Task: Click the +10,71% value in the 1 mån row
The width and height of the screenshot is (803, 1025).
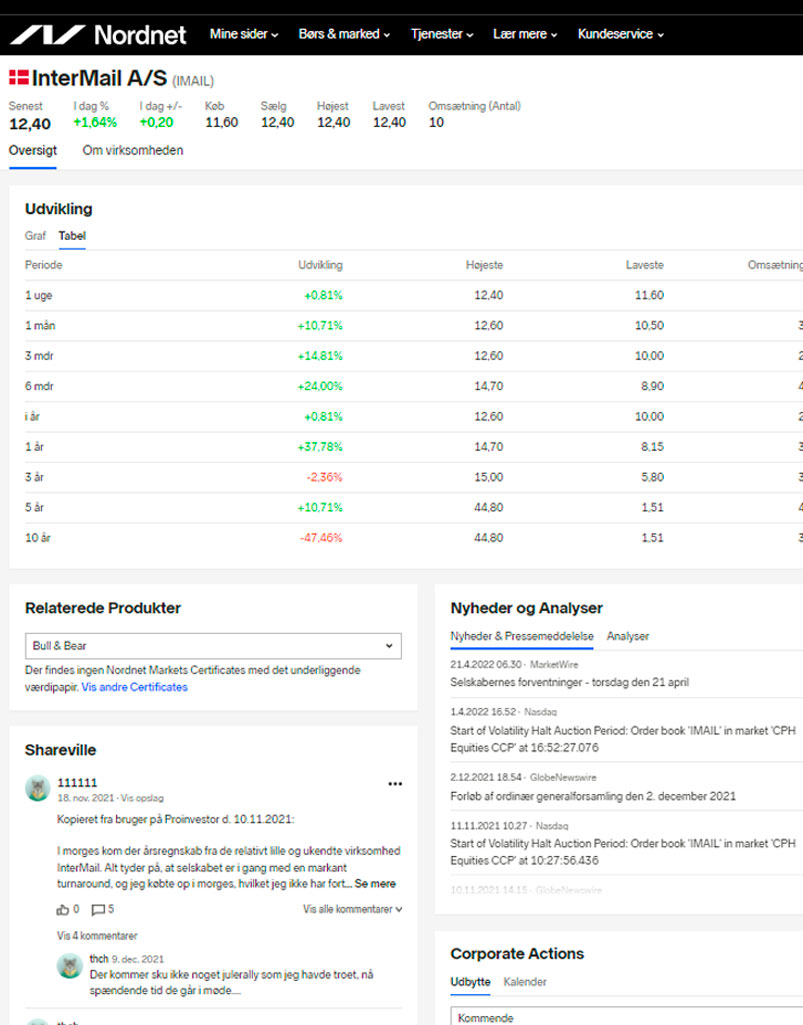Action: 320,326
